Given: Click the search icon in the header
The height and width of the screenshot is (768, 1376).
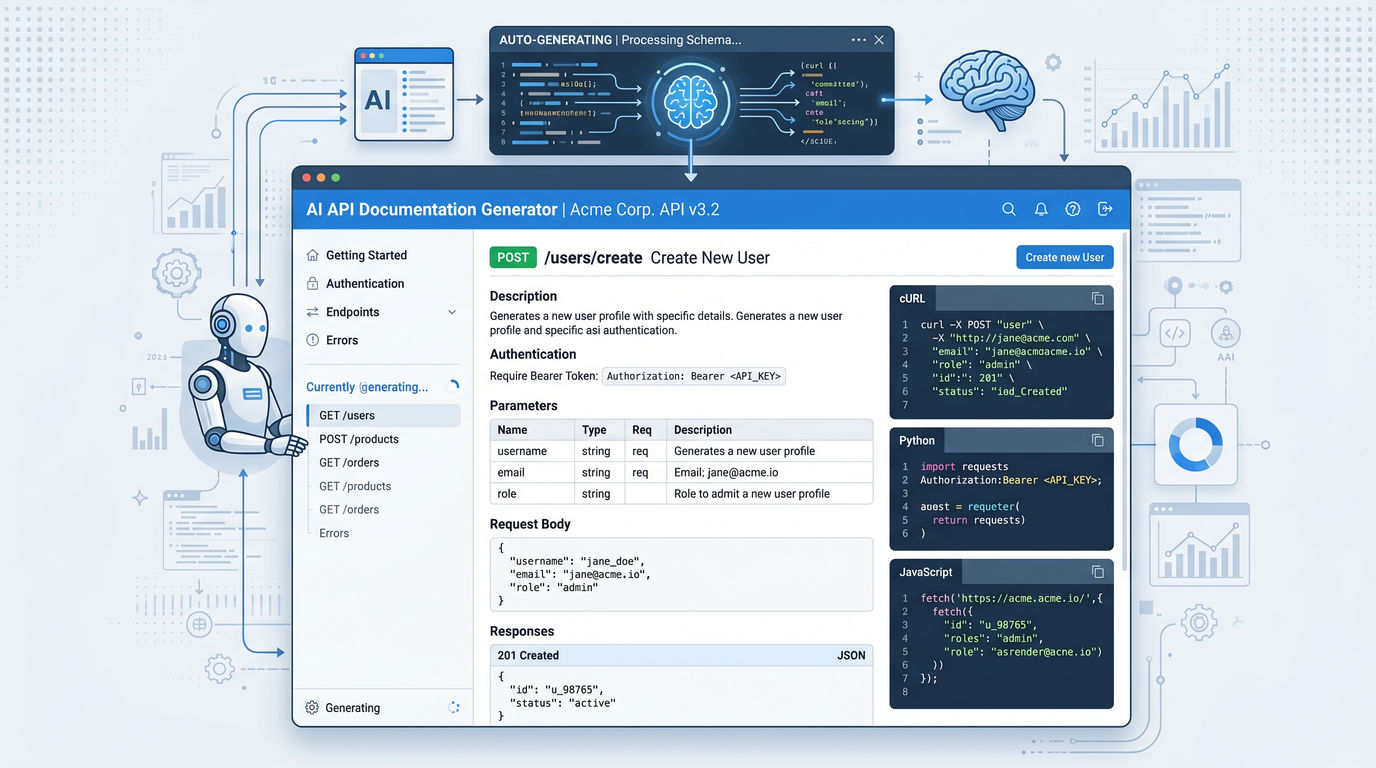Looking at the screenshot, I should pyautogui.click(x=1009, y=209).
